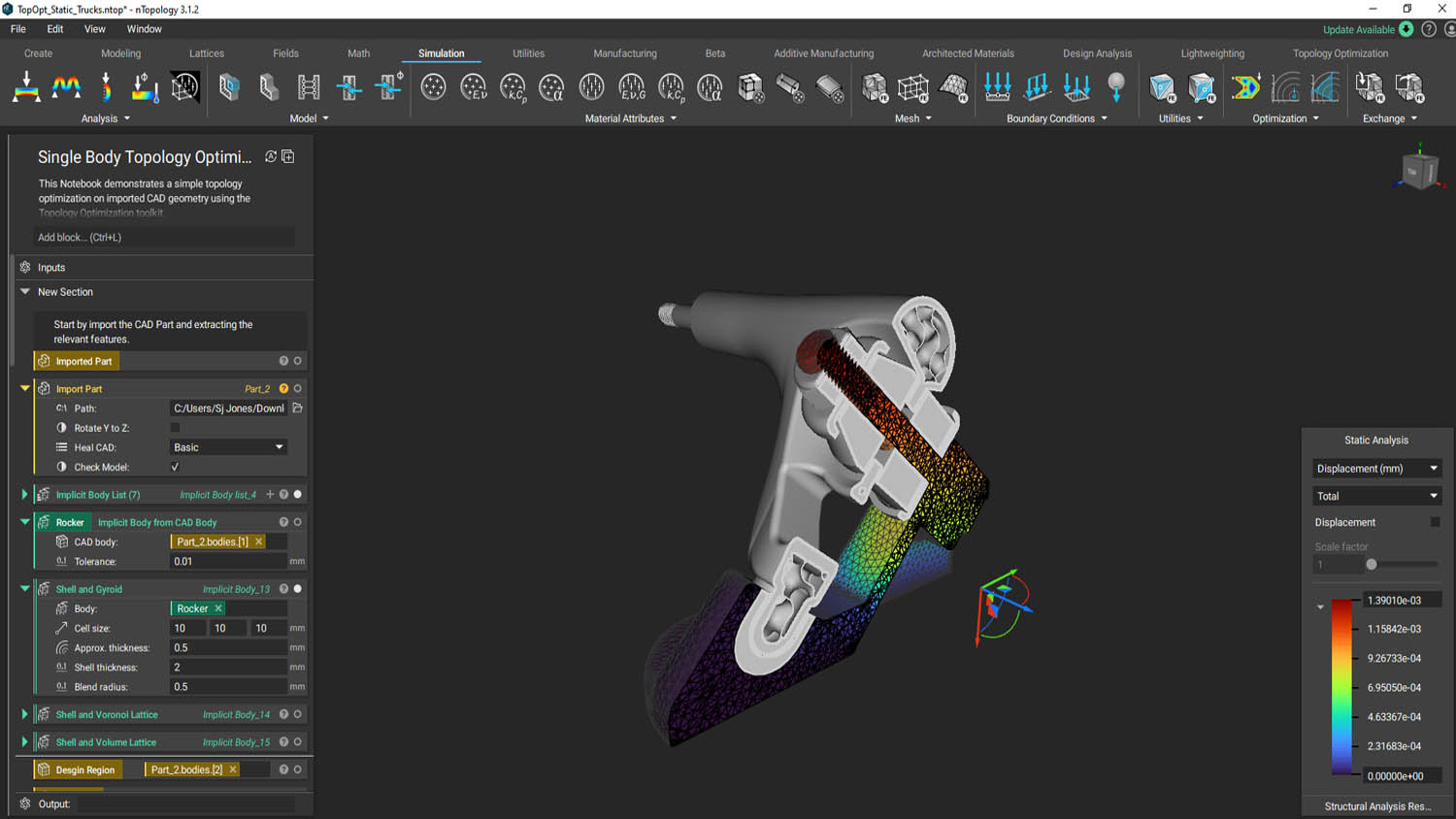Click the first icon in the Exchange group
This screenshot has height=819, width=1456.
coord(1369,87)
